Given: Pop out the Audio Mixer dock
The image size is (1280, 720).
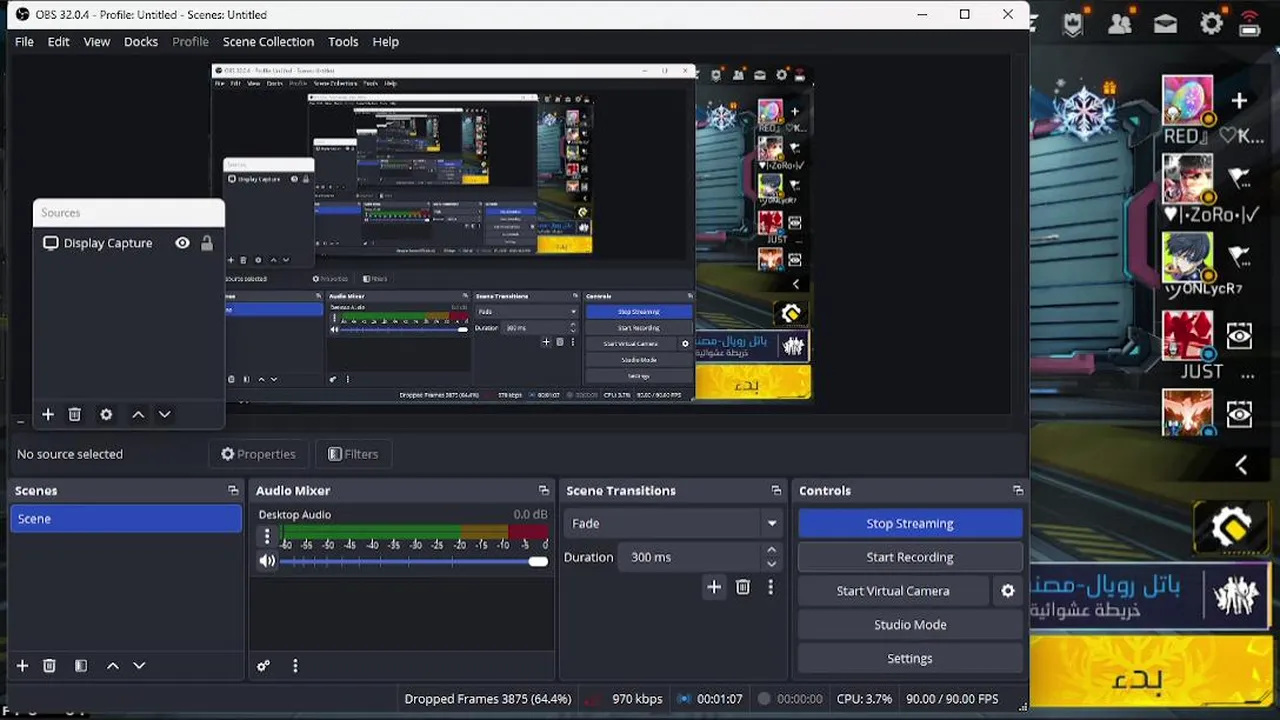Looking at the screenshot, I should [x=544, y=491].
